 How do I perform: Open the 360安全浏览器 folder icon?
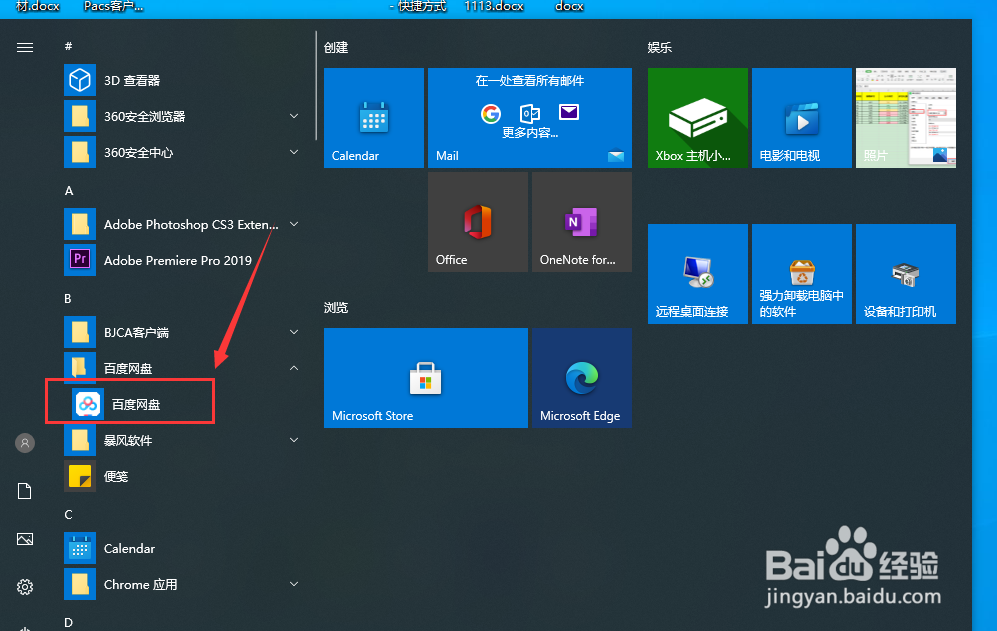coord(80,116)
